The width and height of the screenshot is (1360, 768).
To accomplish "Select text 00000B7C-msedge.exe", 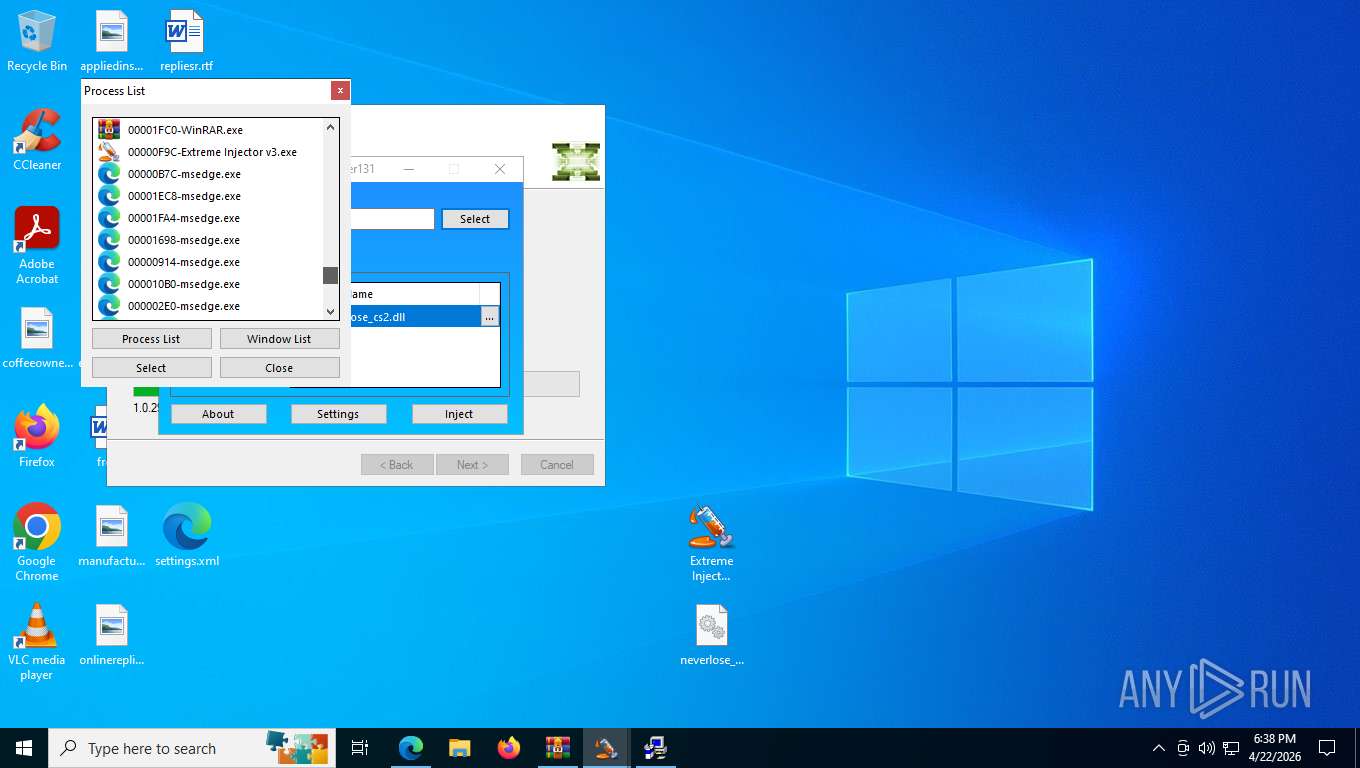I will [x=184, y=174].
